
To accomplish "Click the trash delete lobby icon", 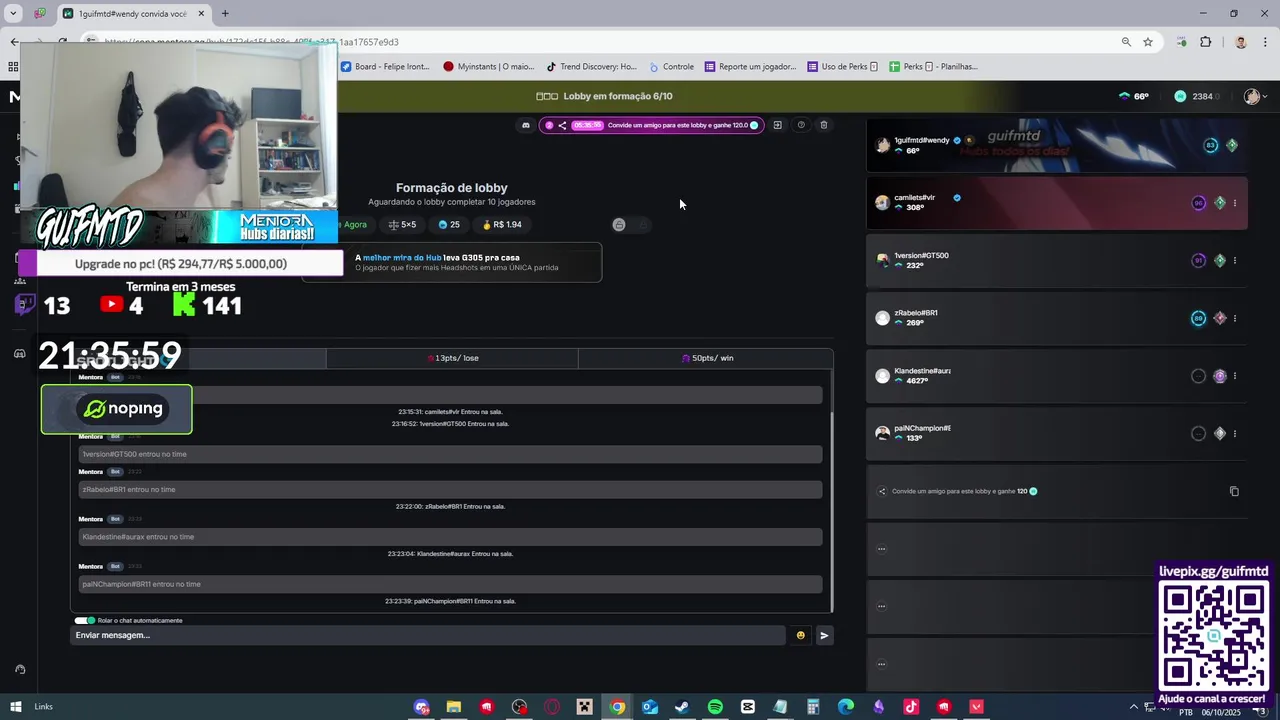I will pyautogui.click(x=824, y=125).
